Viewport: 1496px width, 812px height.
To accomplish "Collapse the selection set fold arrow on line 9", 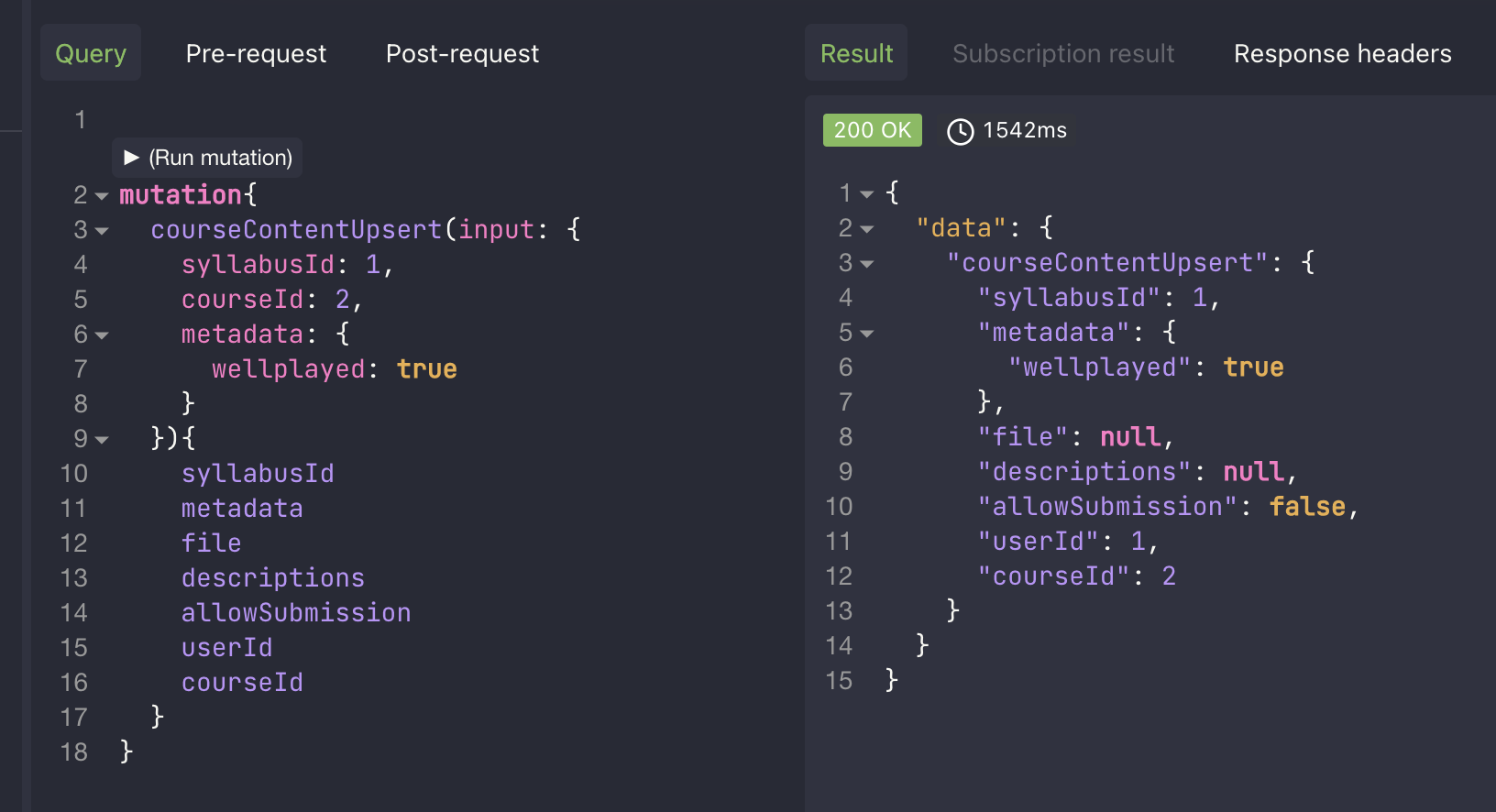I will point(104,439).
